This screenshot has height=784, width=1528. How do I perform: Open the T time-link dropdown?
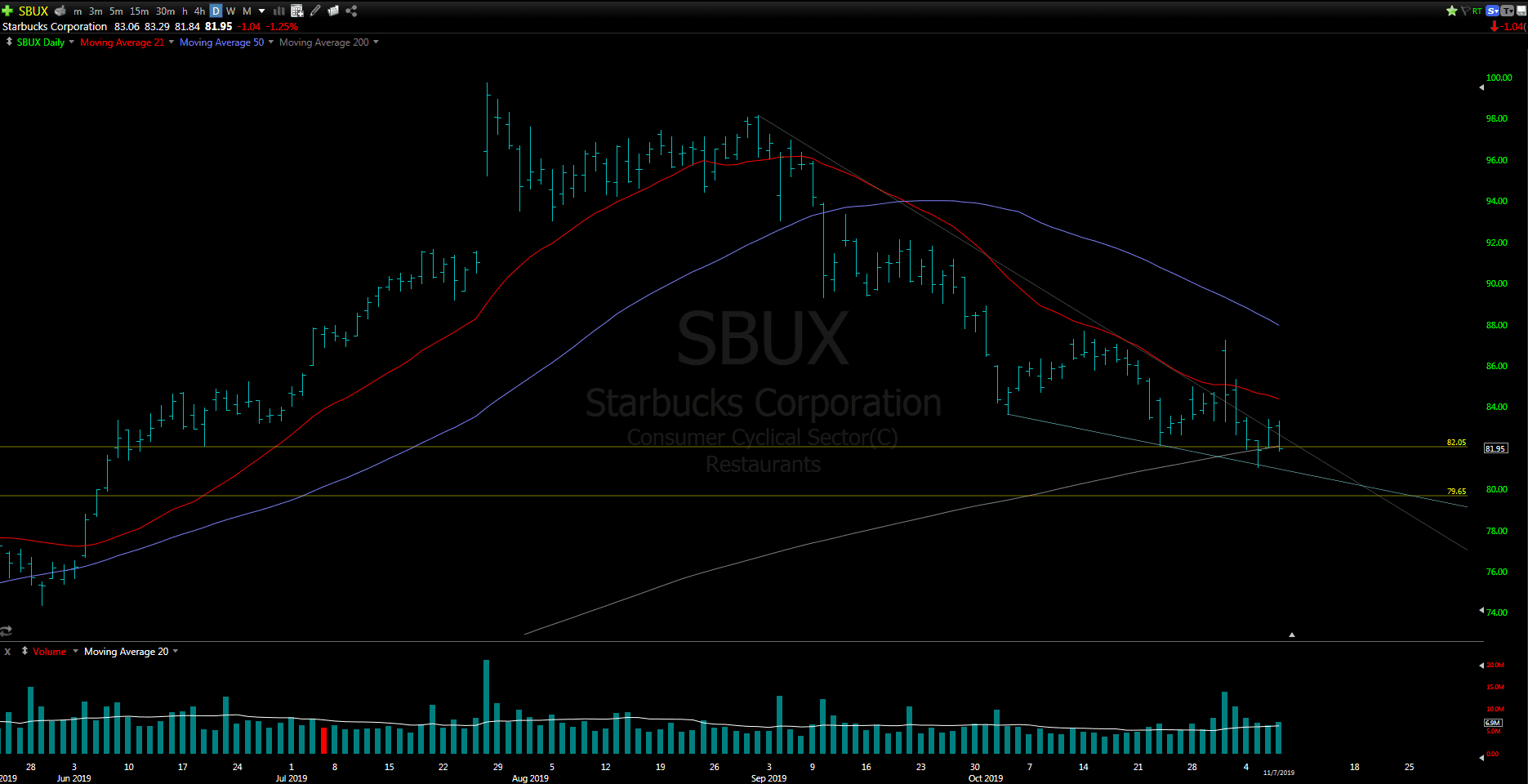[x=1507, y=11]
